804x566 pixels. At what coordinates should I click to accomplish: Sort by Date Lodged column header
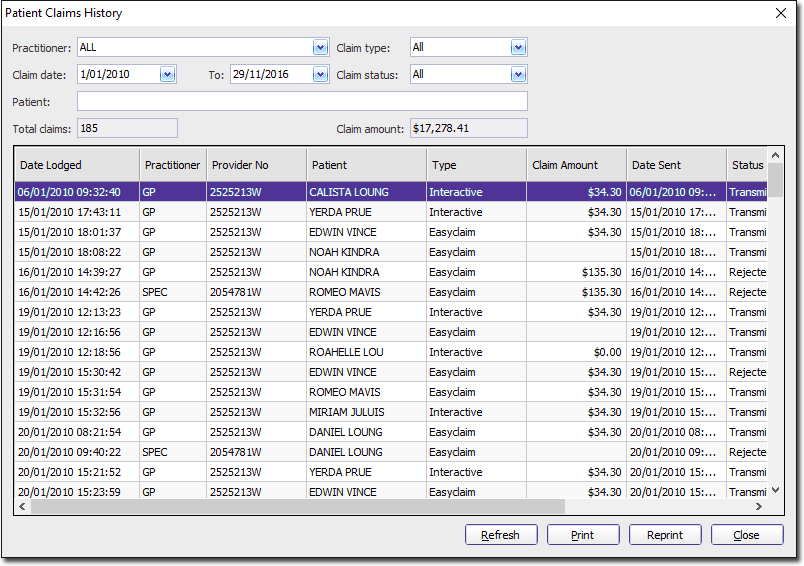click(x=76, y=165)
